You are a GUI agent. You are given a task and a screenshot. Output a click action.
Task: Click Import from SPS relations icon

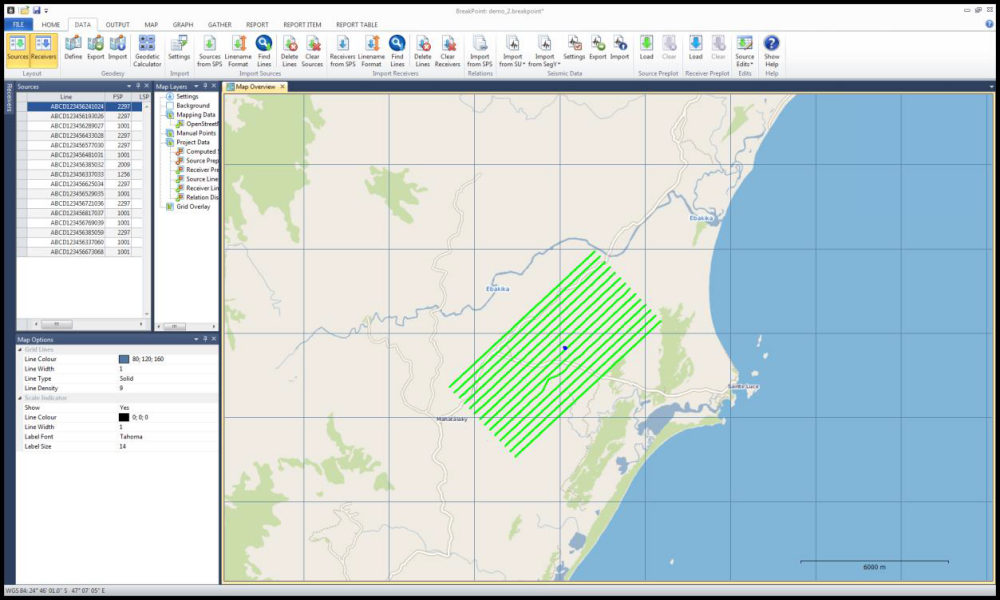(480, 50)
